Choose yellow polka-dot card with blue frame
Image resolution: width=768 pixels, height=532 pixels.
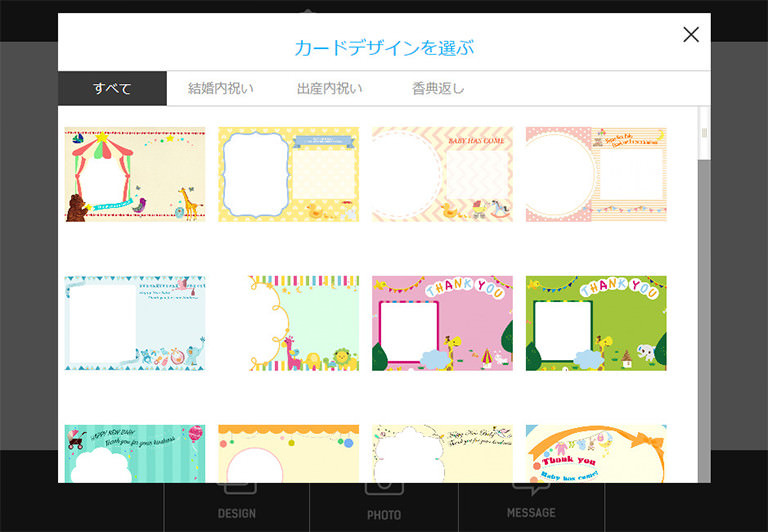coord(288,174)
